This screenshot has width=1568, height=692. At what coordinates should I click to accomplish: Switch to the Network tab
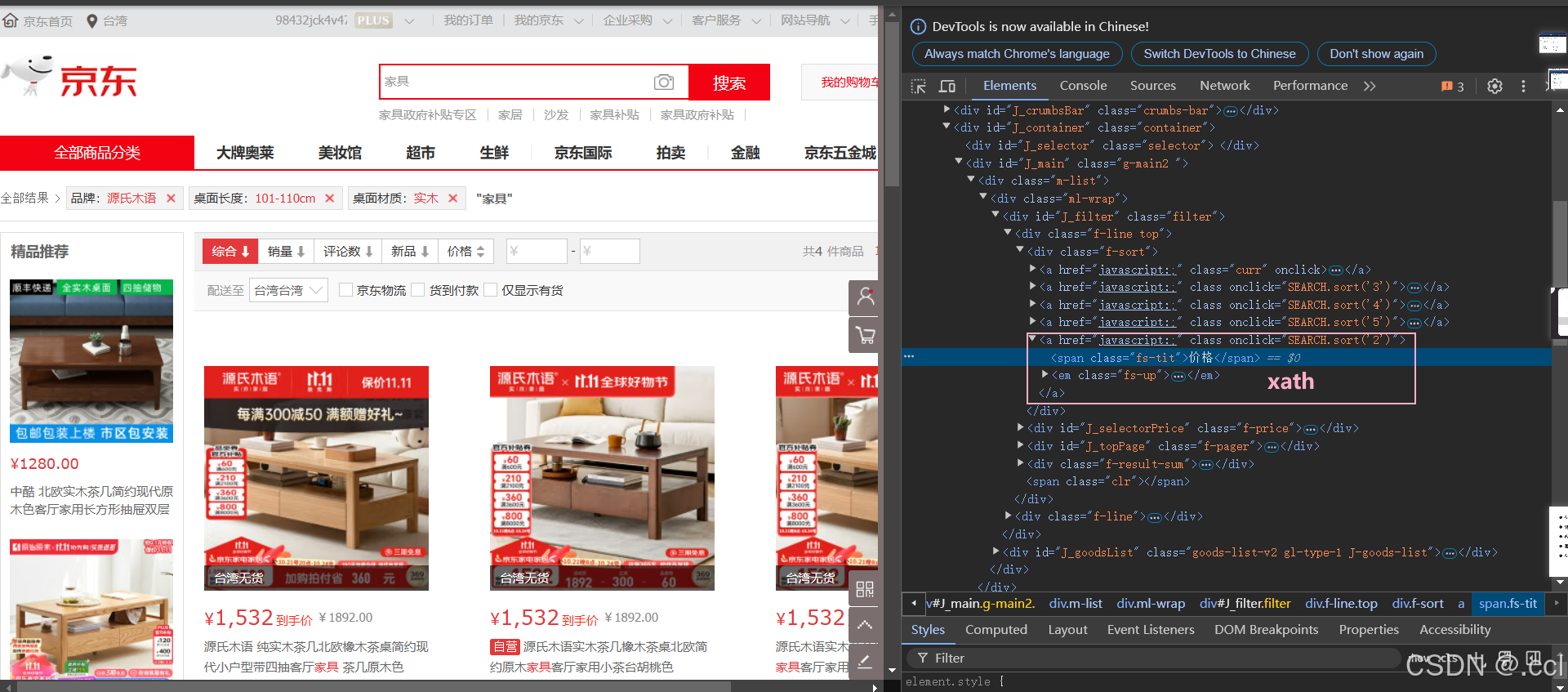point(1224,86)
